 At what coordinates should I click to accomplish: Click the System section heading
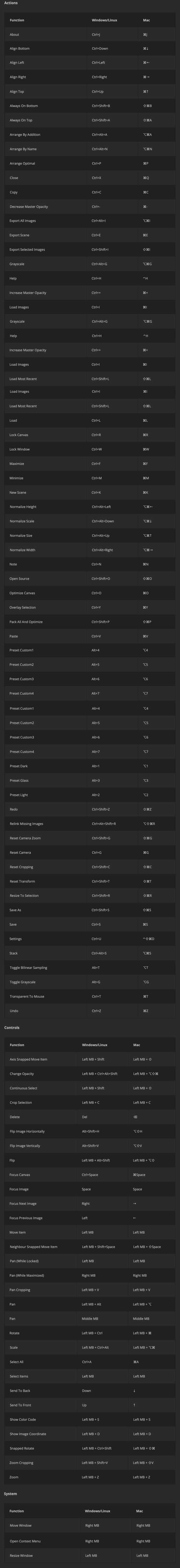point(10,1494)
